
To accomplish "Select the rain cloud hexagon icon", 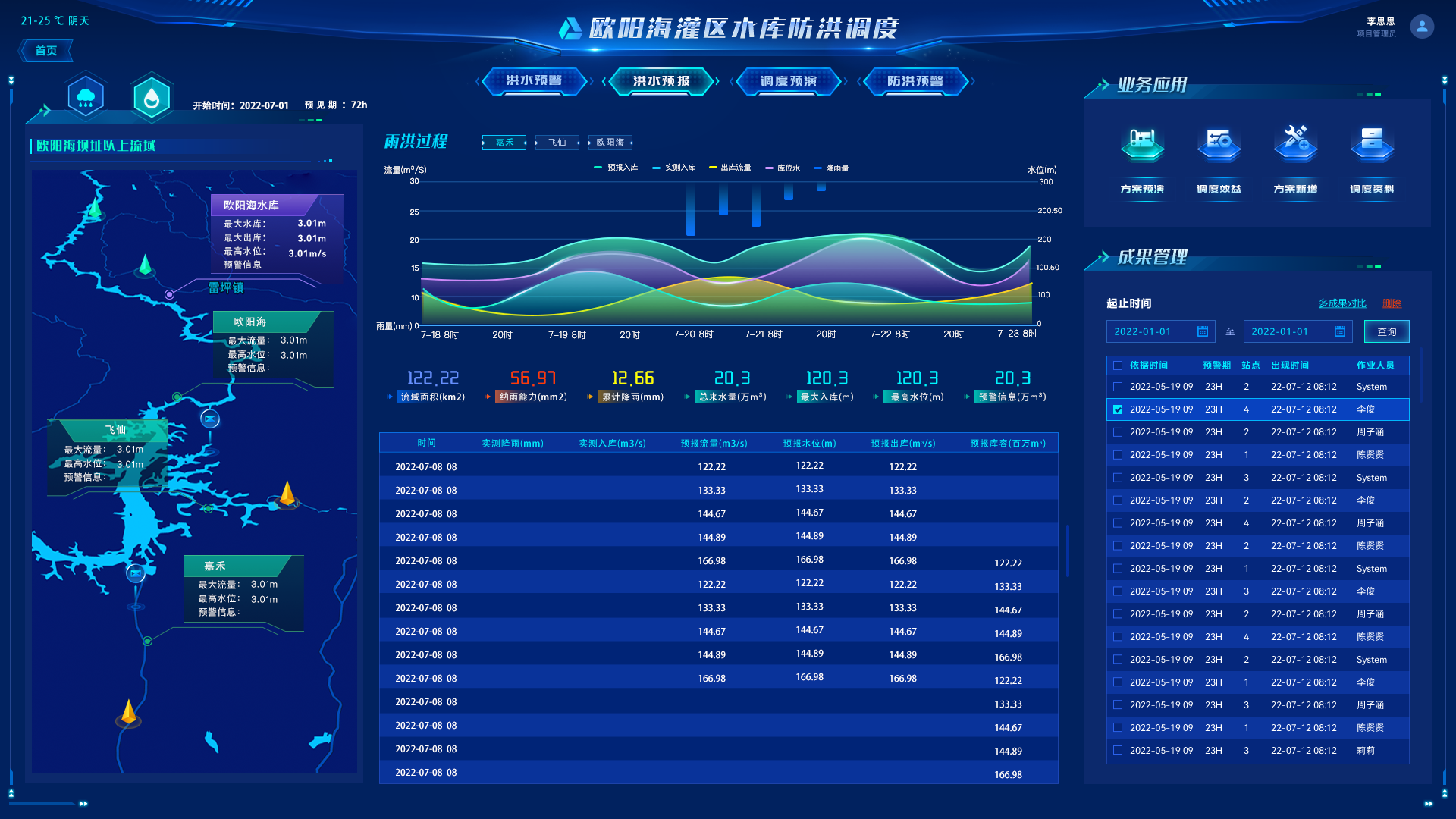I will (x=86, y=97).
